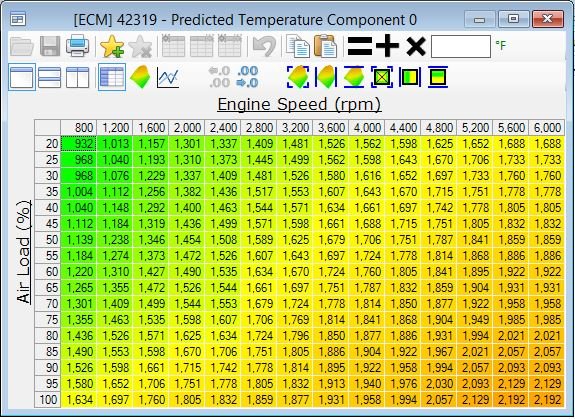The height and width of the screenshot is (419, 575).
Task: Toggle the table grid view button
Action: (112, 77)
